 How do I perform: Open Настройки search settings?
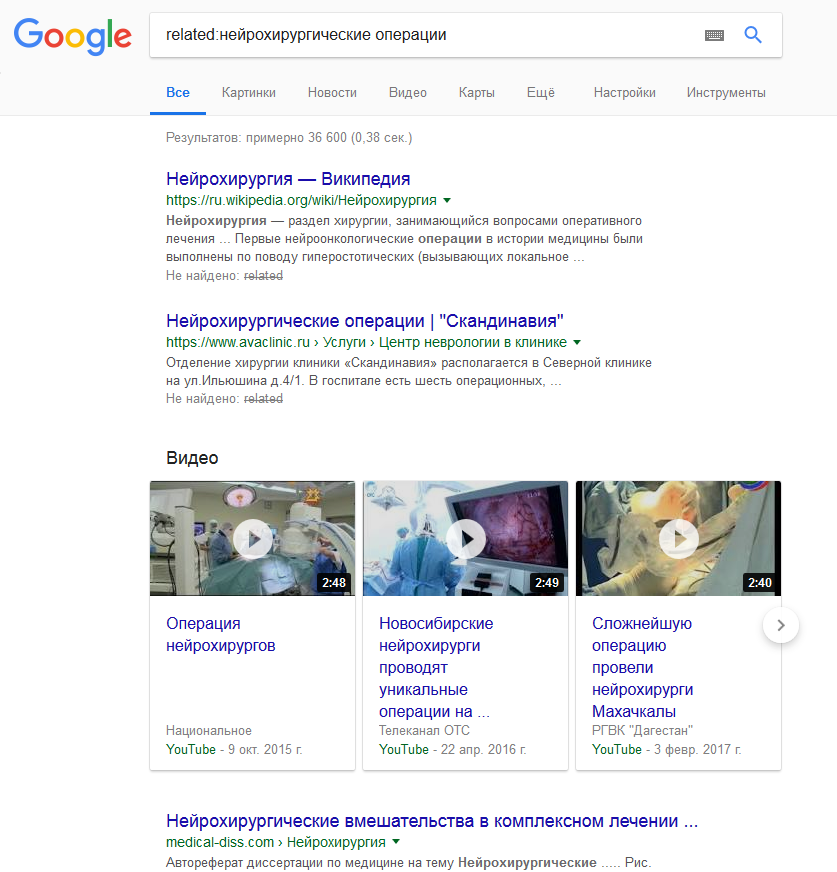pos(625,92)
